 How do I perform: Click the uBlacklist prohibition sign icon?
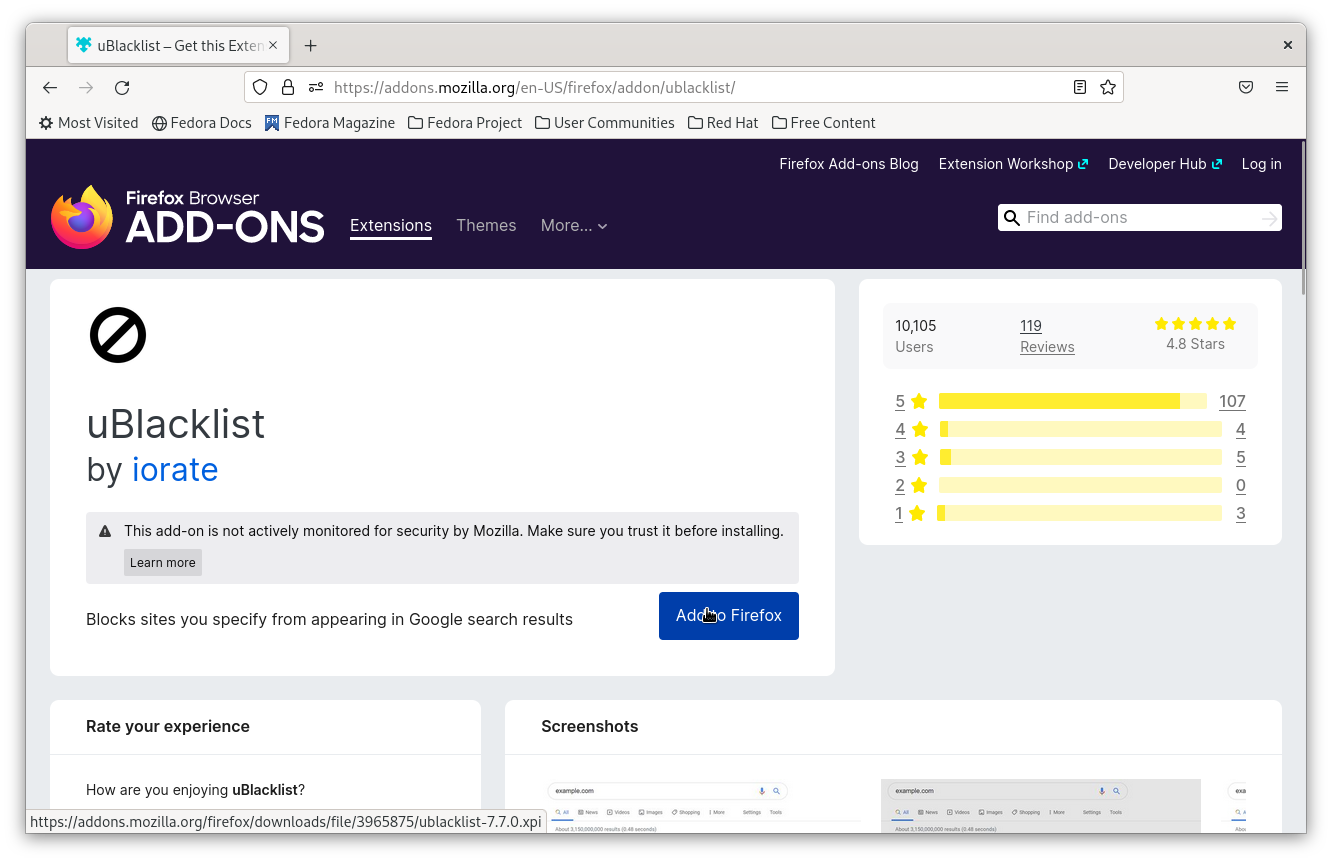point(118,335)
